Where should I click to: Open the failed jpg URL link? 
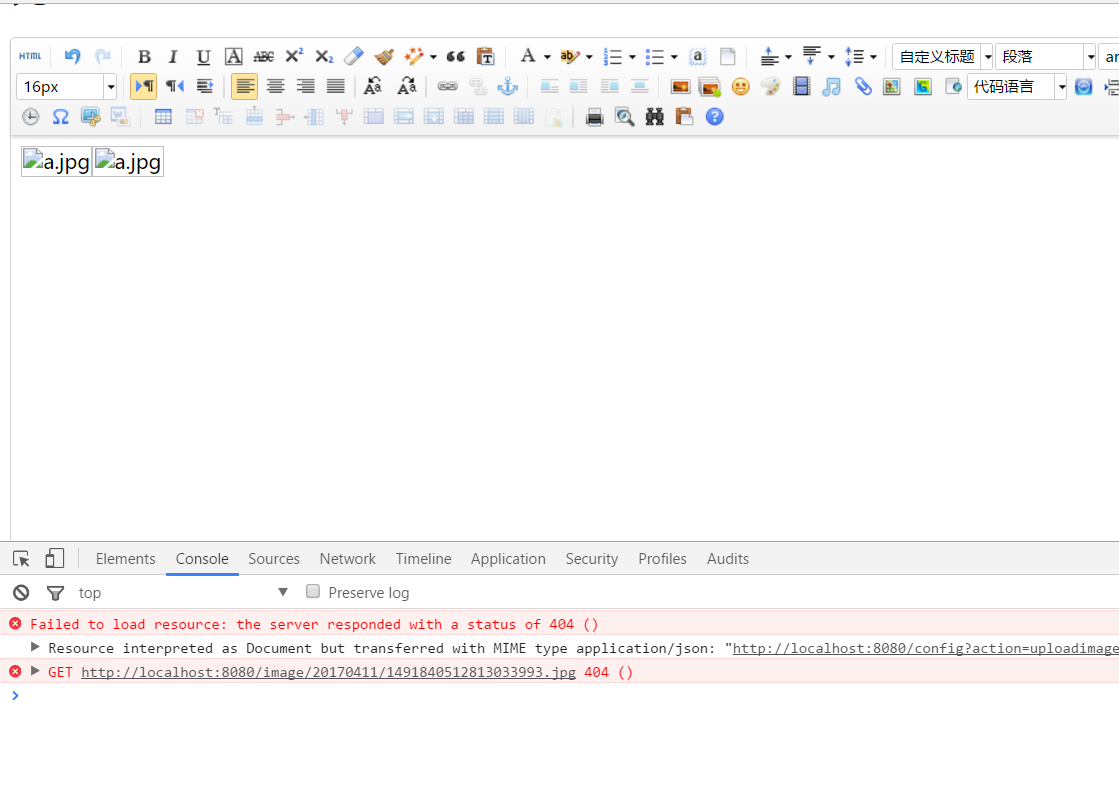[x=328, y=672]
